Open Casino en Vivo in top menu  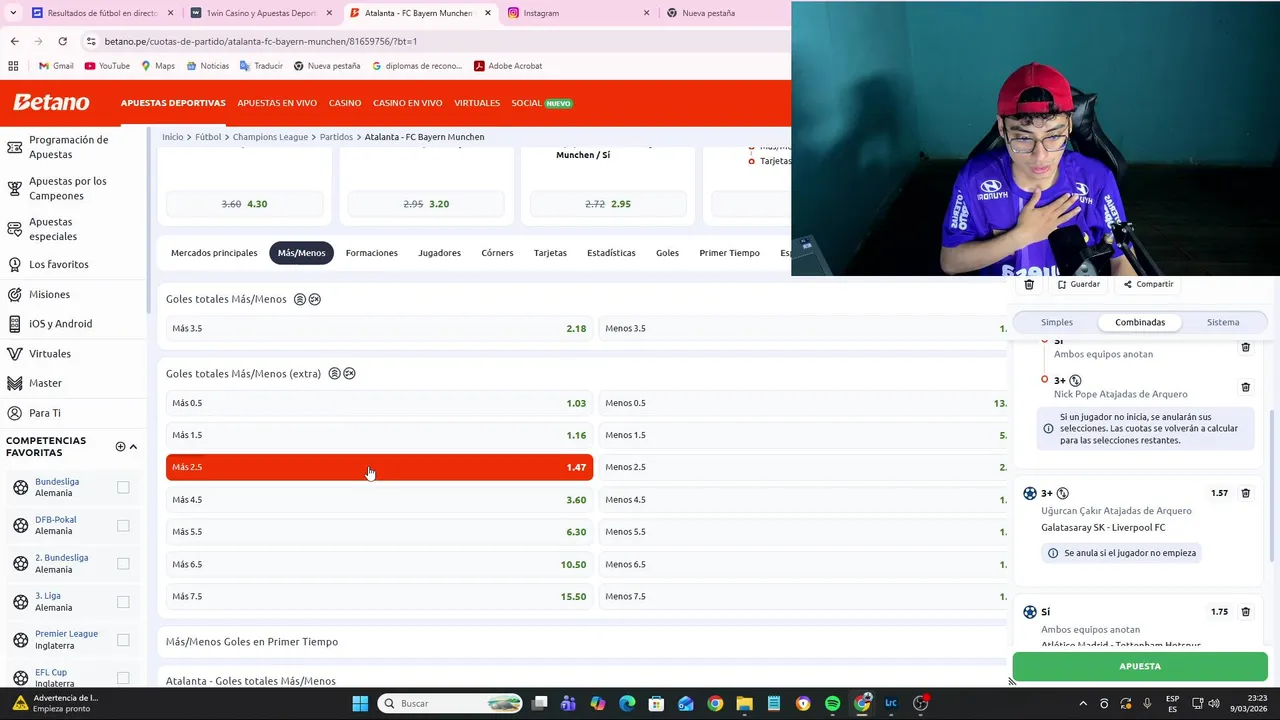407,103
